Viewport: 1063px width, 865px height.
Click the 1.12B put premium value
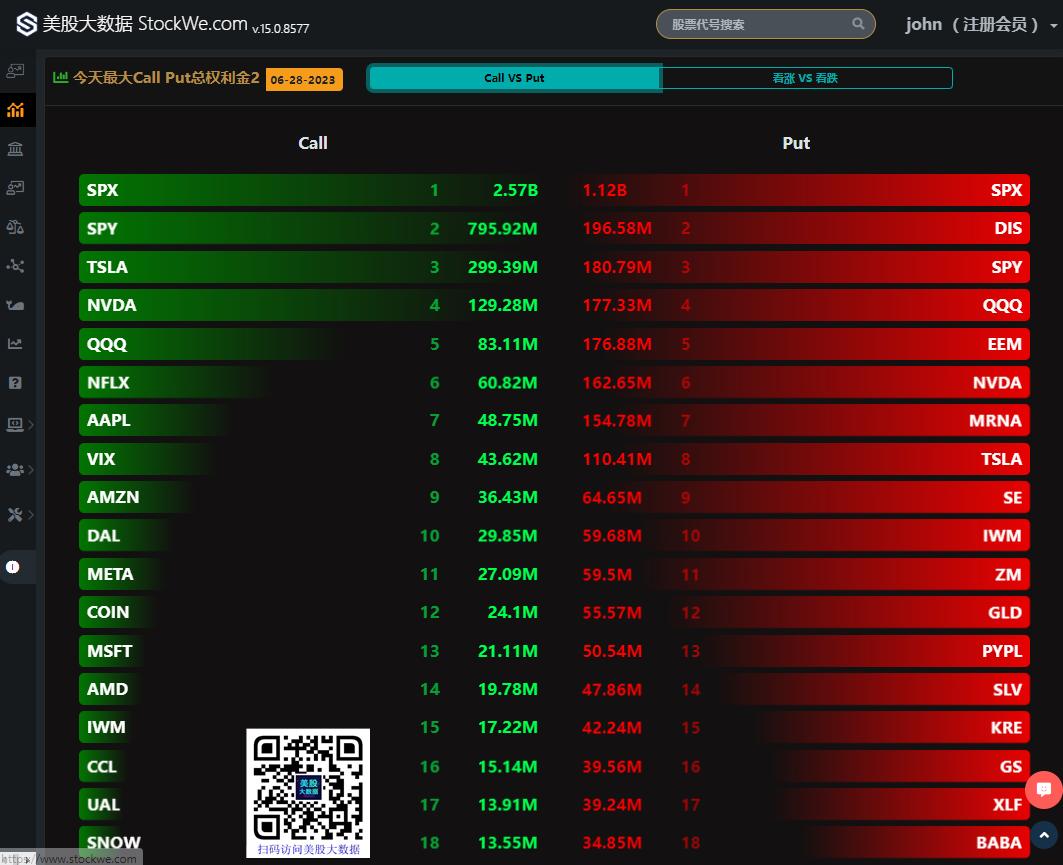coord(605,190)
